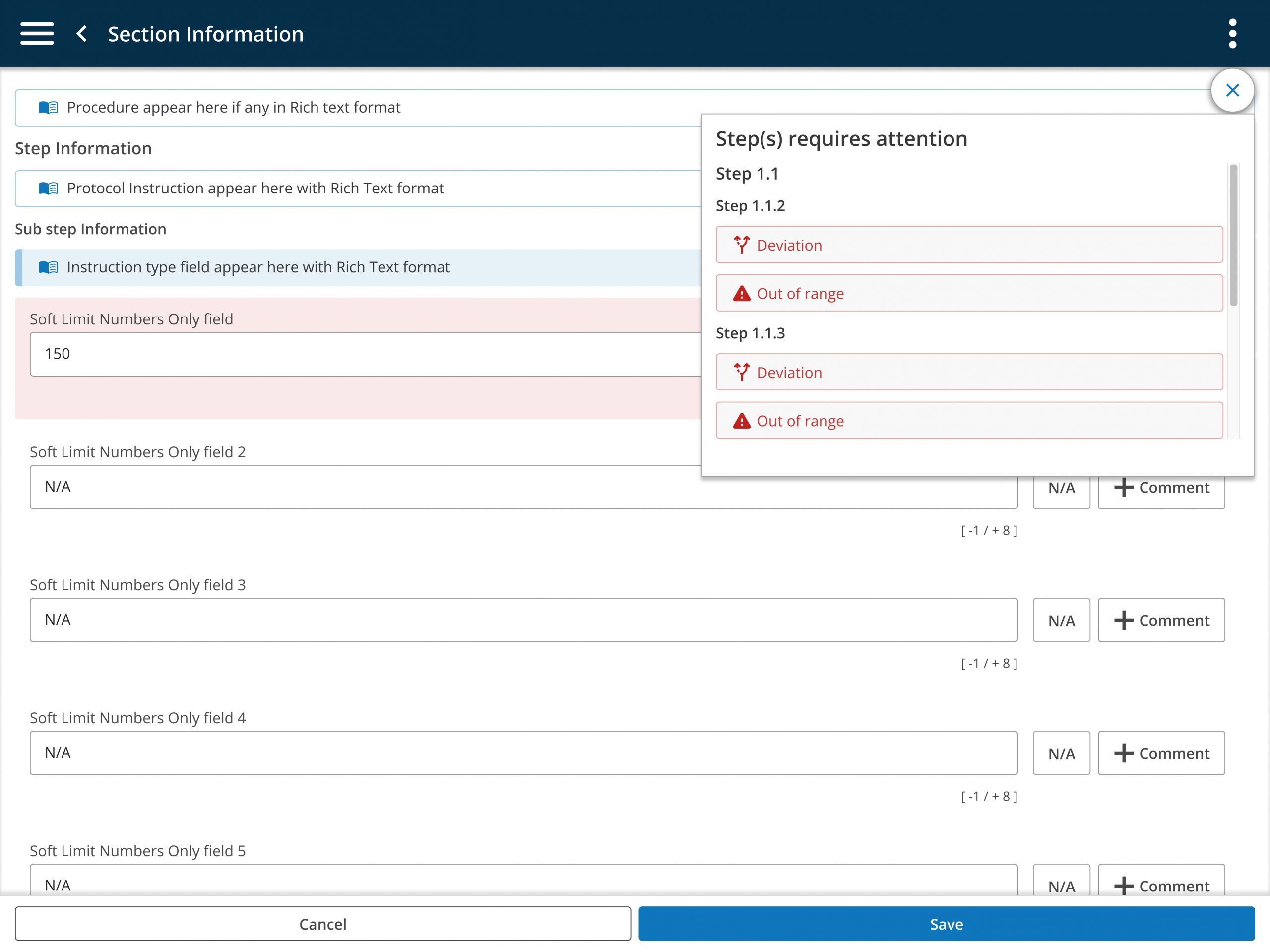Open the hamburger navigation menu

point(37,33)
